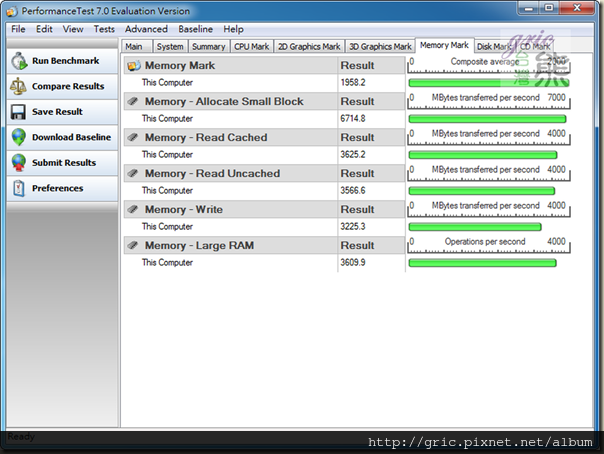The image size is (604, 454).
Task: Click the Memory - Read Uncached header
Action: pyautogui.click(x=212, y=173)
